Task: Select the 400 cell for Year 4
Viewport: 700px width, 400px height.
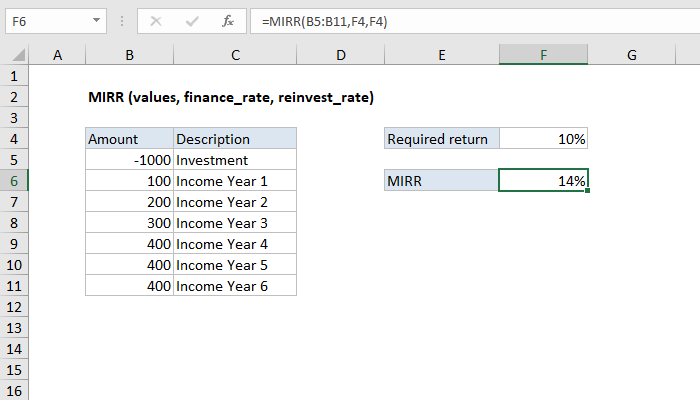Action: (129, 244)
